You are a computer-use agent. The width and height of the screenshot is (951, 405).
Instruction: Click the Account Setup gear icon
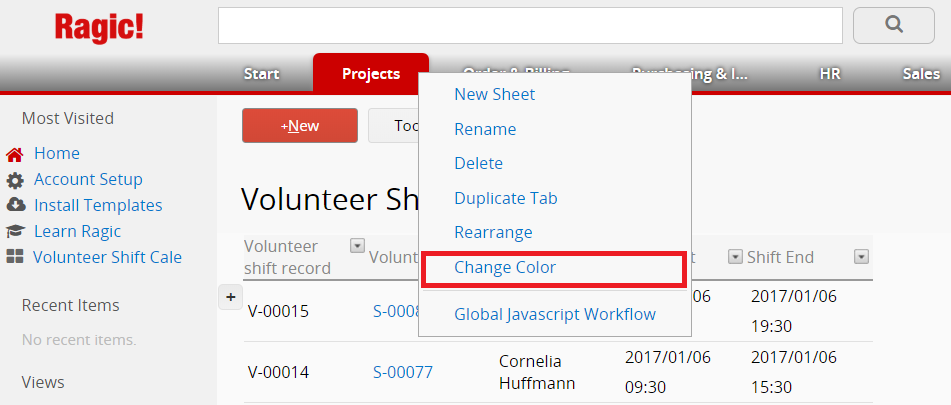click(15, 180)
